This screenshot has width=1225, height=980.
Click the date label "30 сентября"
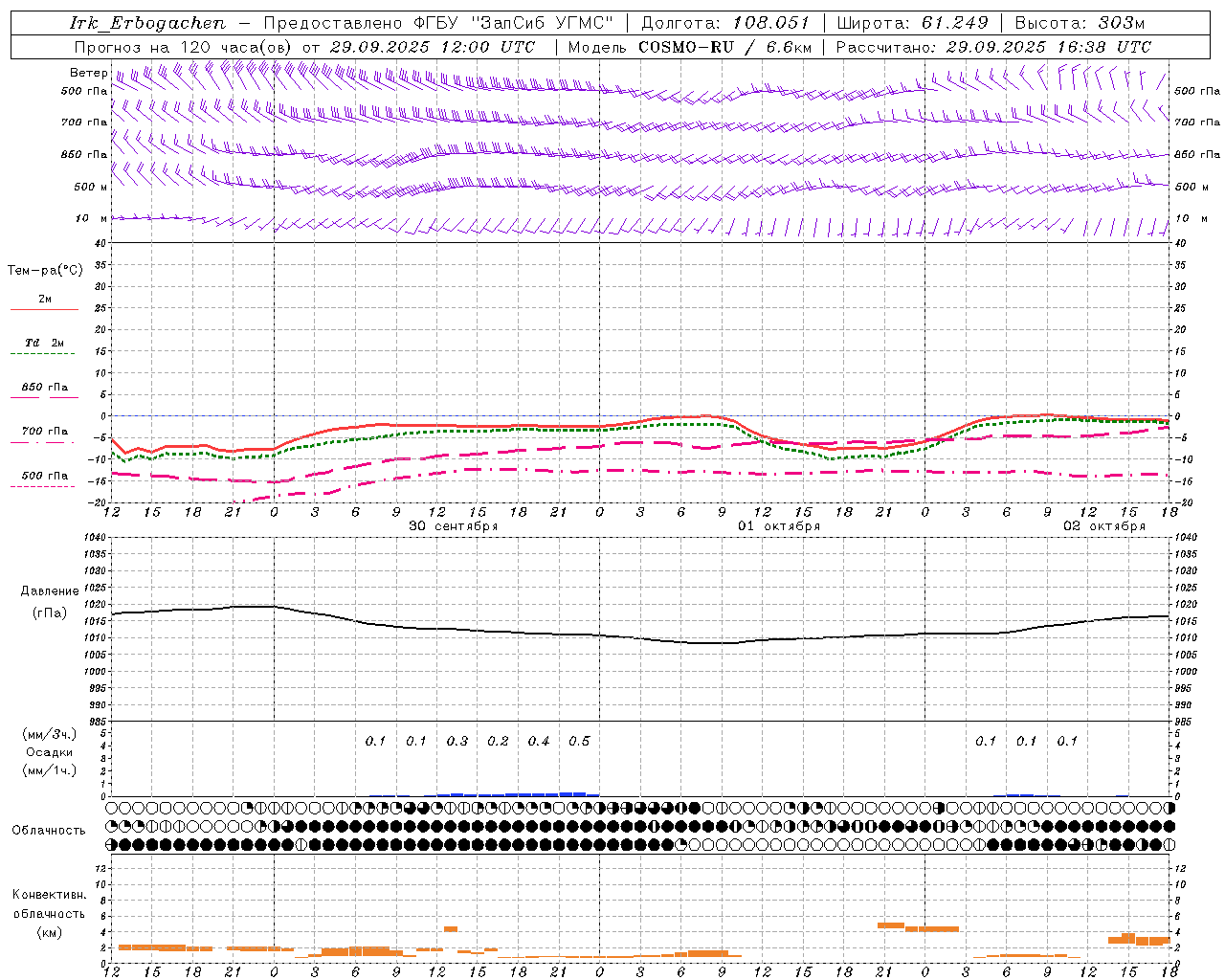pyautogui.click(x=454, y=526)
